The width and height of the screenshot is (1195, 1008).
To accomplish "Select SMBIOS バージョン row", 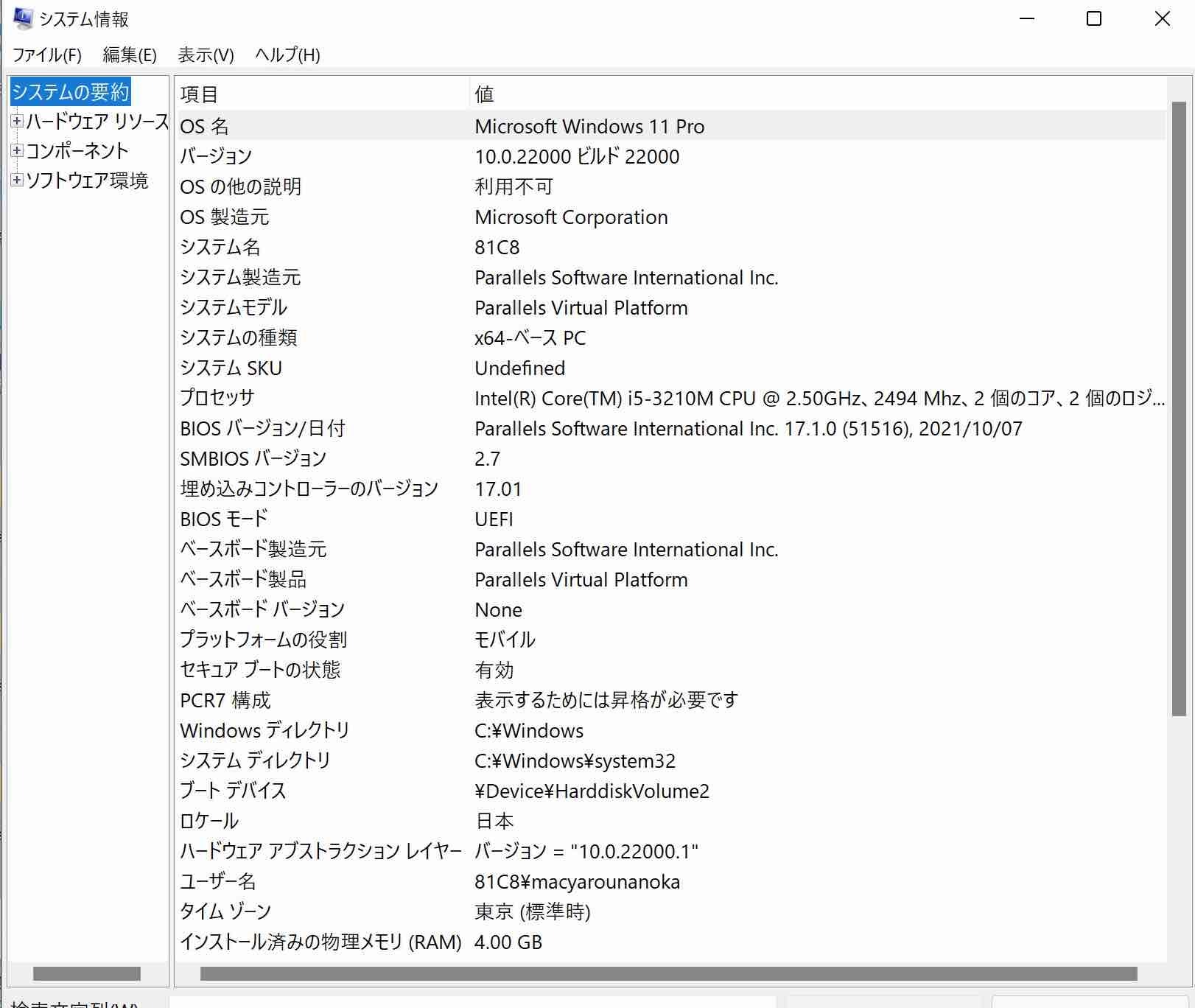I will 671,458.
